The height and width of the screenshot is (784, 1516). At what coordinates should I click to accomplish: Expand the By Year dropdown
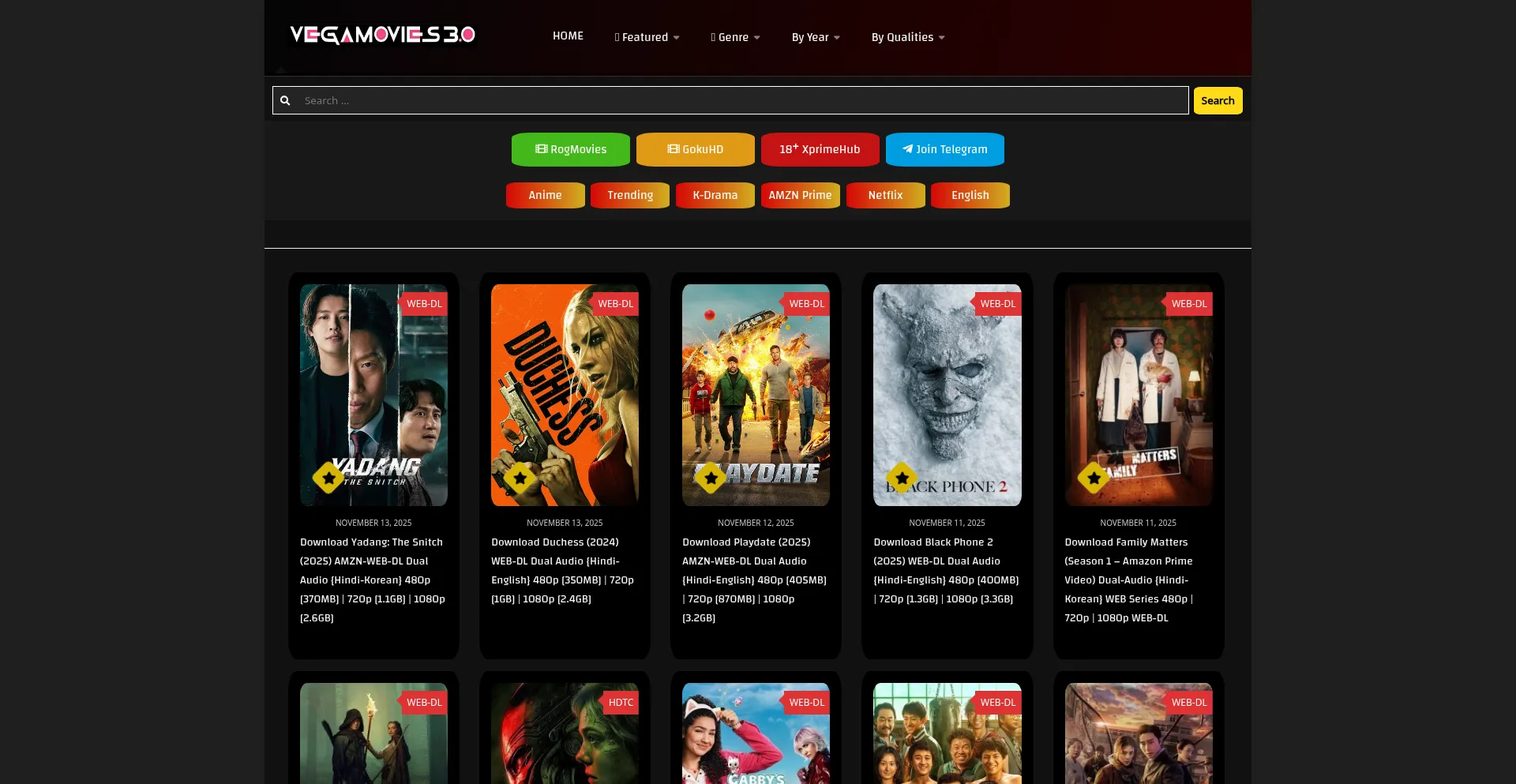[x=816, y=37]
